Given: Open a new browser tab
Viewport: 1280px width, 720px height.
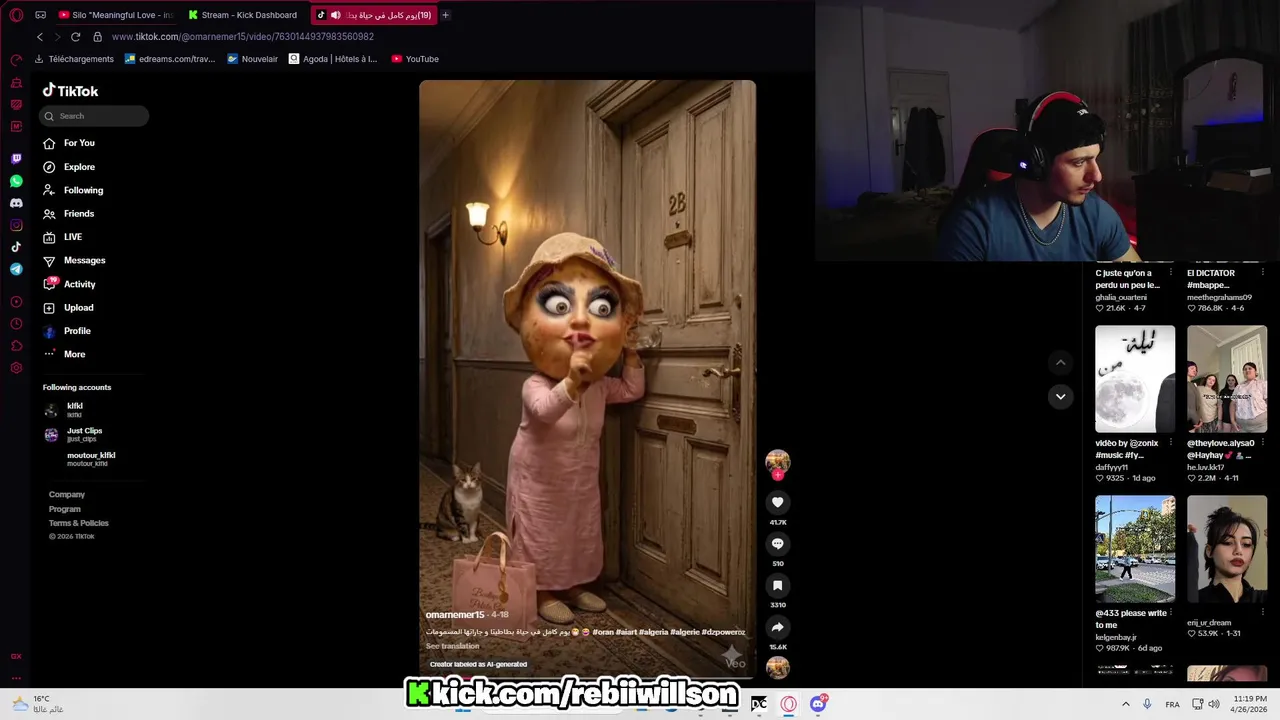Looking at the screenshot, I should tap(446, 15).
